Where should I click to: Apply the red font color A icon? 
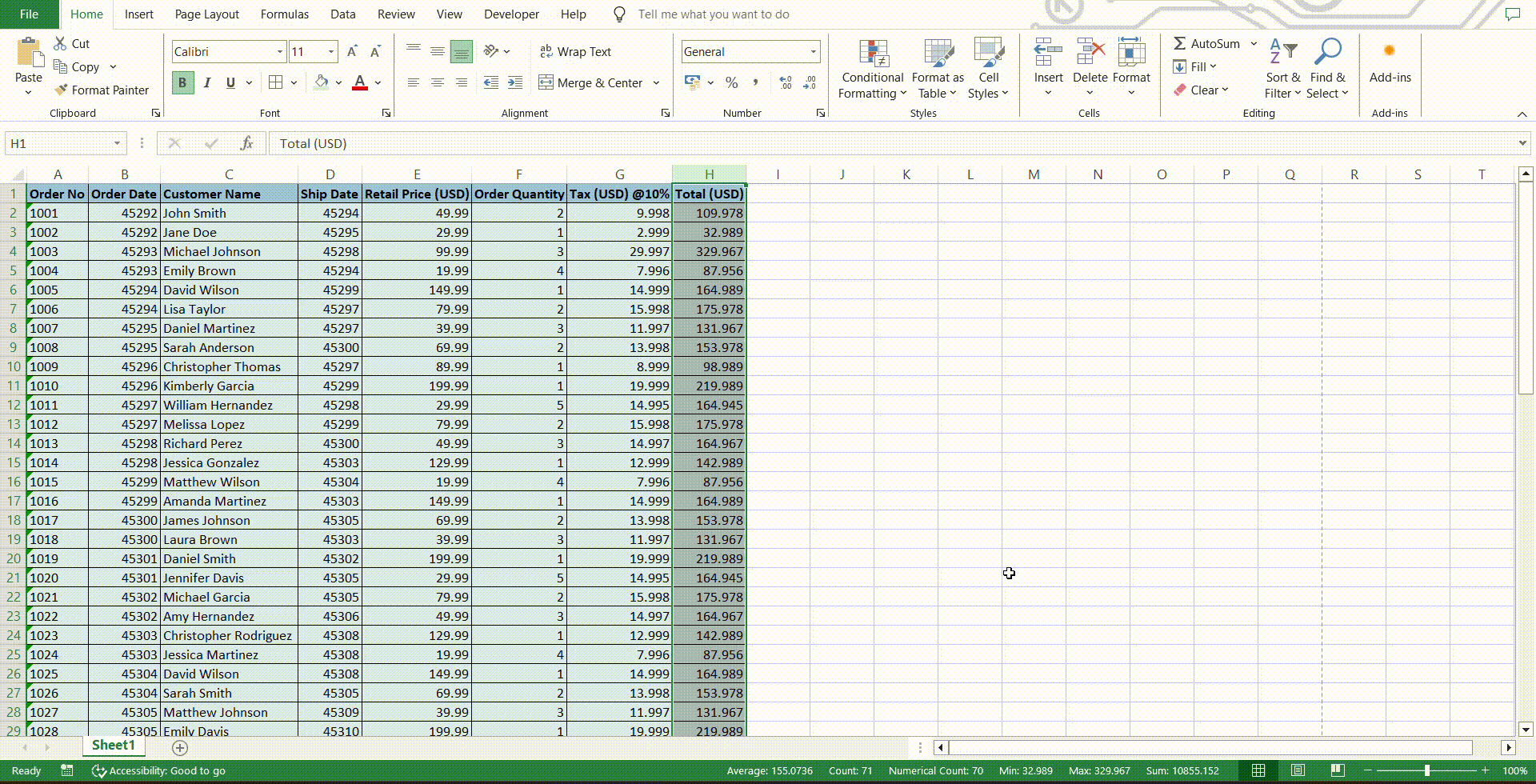[x=360, y=82]
